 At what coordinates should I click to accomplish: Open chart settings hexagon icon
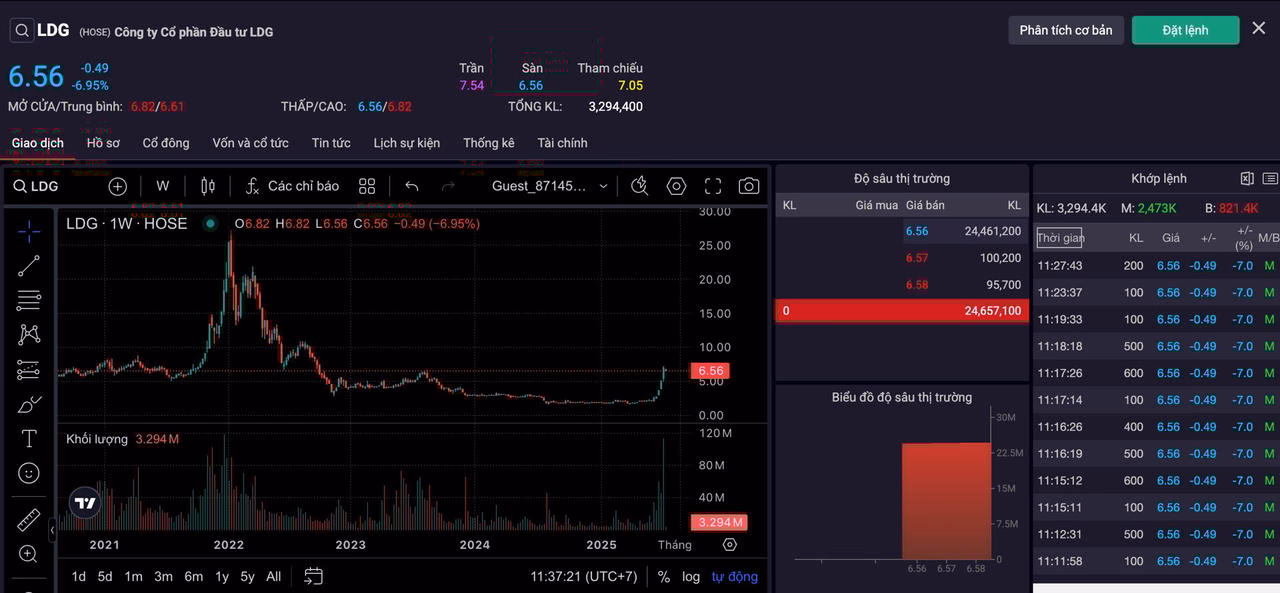(x=677, y=186)
